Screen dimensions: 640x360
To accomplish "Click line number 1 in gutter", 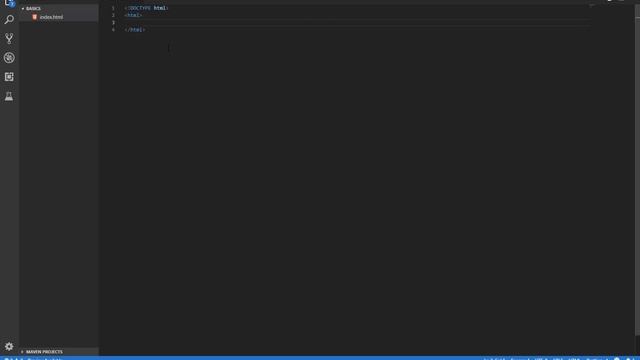I will point(113,8).
